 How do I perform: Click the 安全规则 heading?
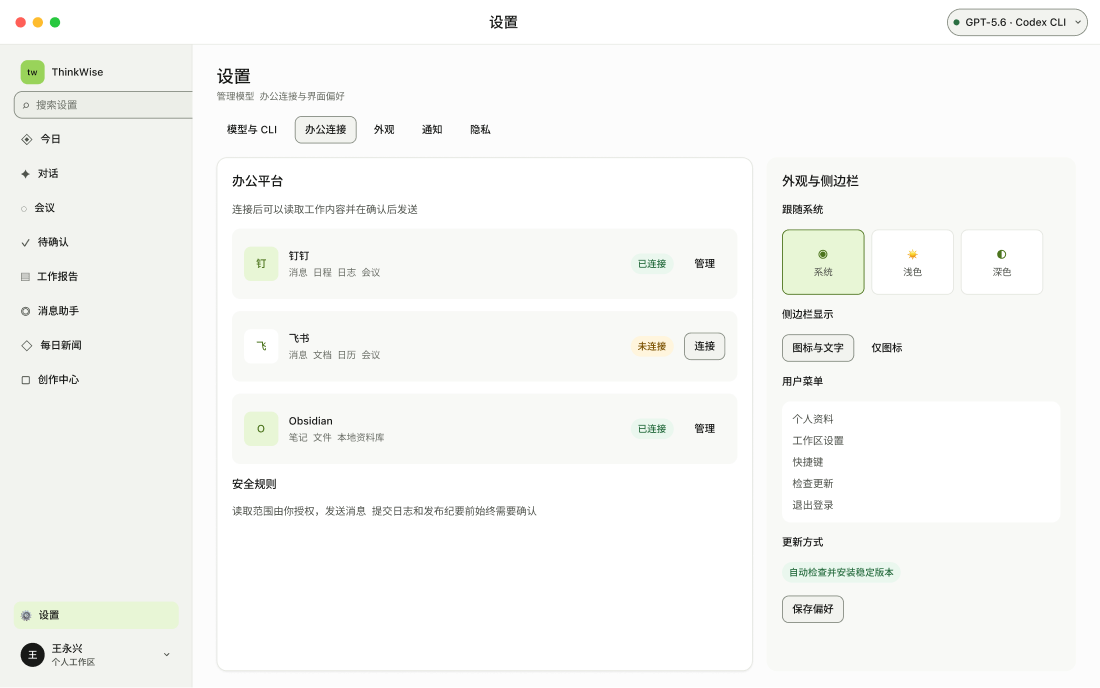(254, 485)
